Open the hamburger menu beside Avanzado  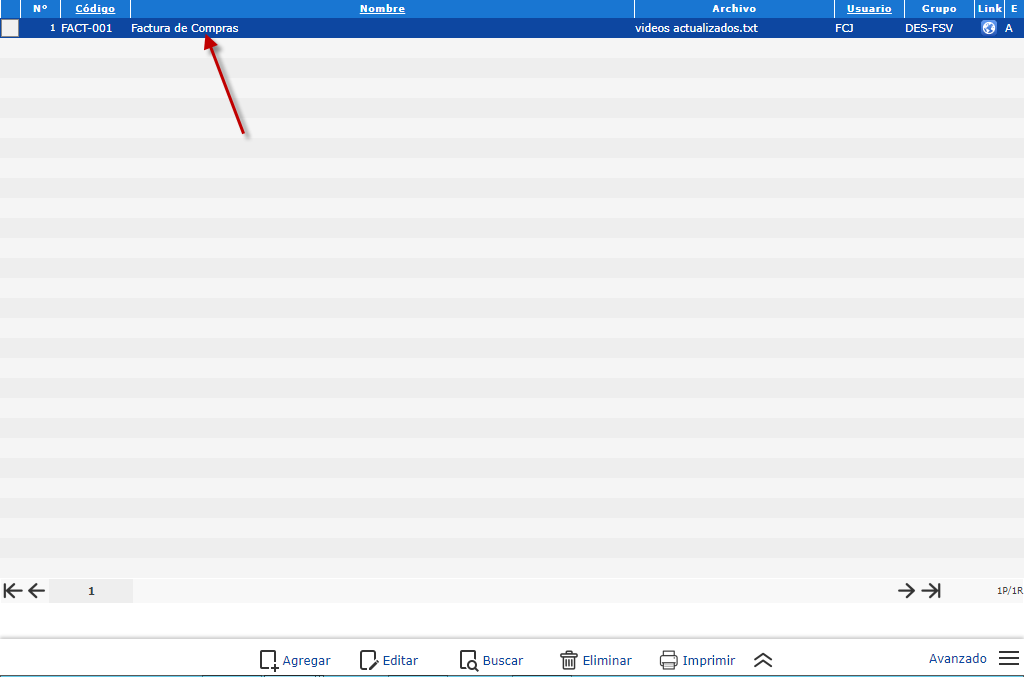pos(1009,658)
